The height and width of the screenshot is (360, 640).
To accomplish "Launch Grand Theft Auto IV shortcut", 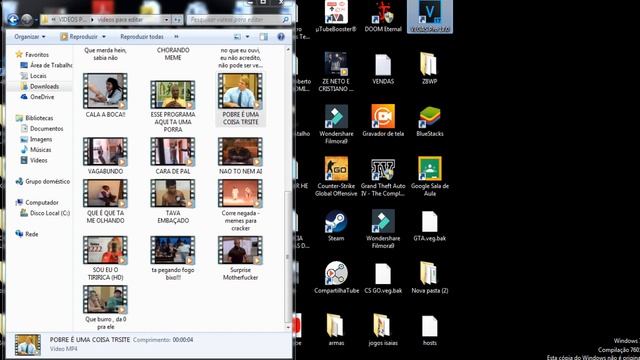I will coord(383,177).
